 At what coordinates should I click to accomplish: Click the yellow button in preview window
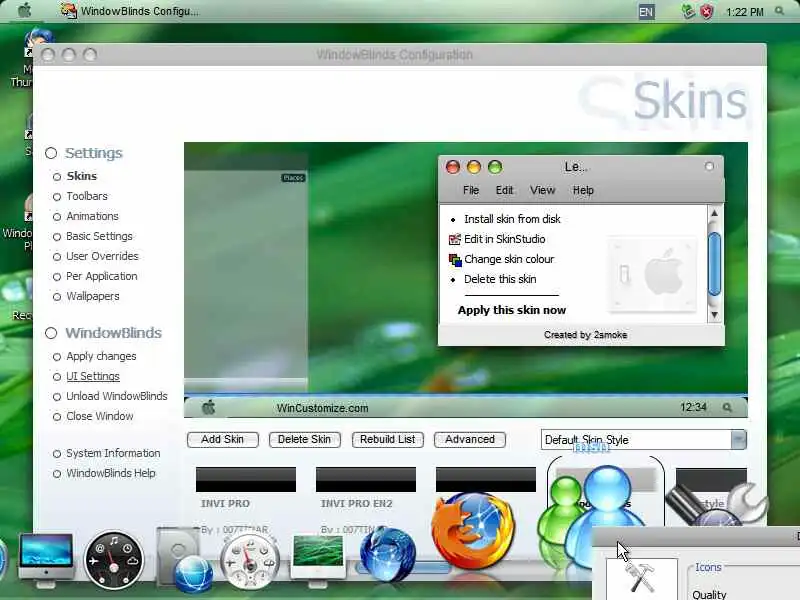coord(474,167)
